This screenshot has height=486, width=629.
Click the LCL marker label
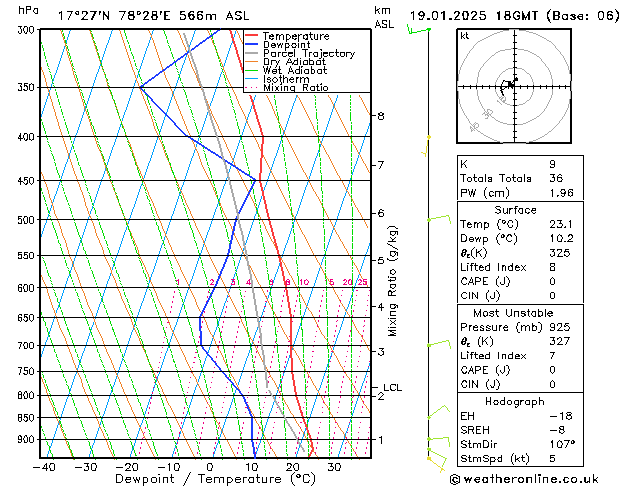pyautogui.click(x=392, y=388)
